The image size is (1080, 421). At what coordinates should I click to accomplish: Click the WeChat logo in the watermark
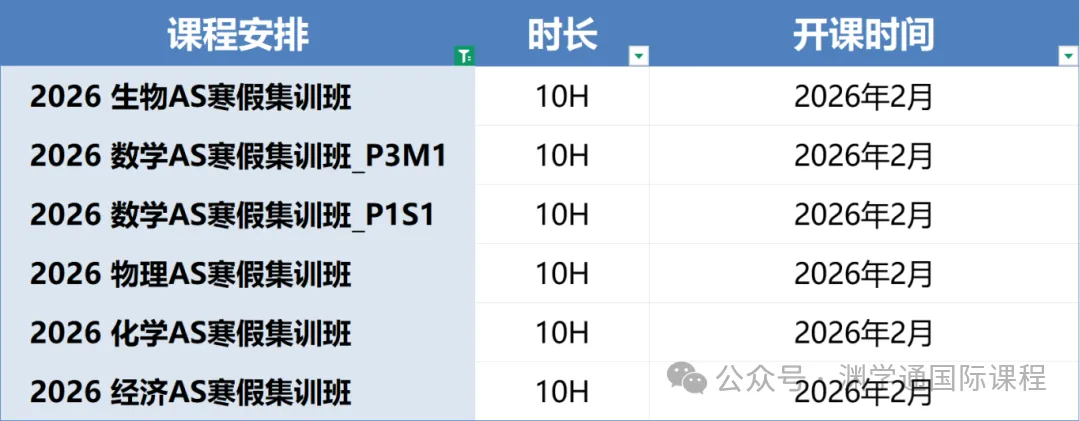[x=687, y=378]
